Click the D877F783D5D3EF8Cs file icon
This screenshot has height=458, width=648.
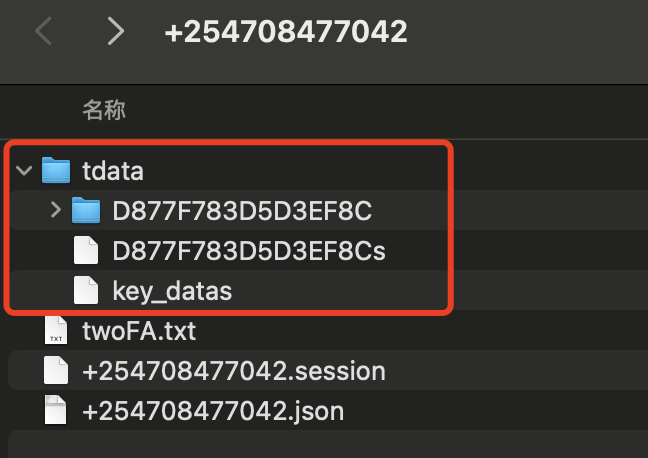[87, 251]
